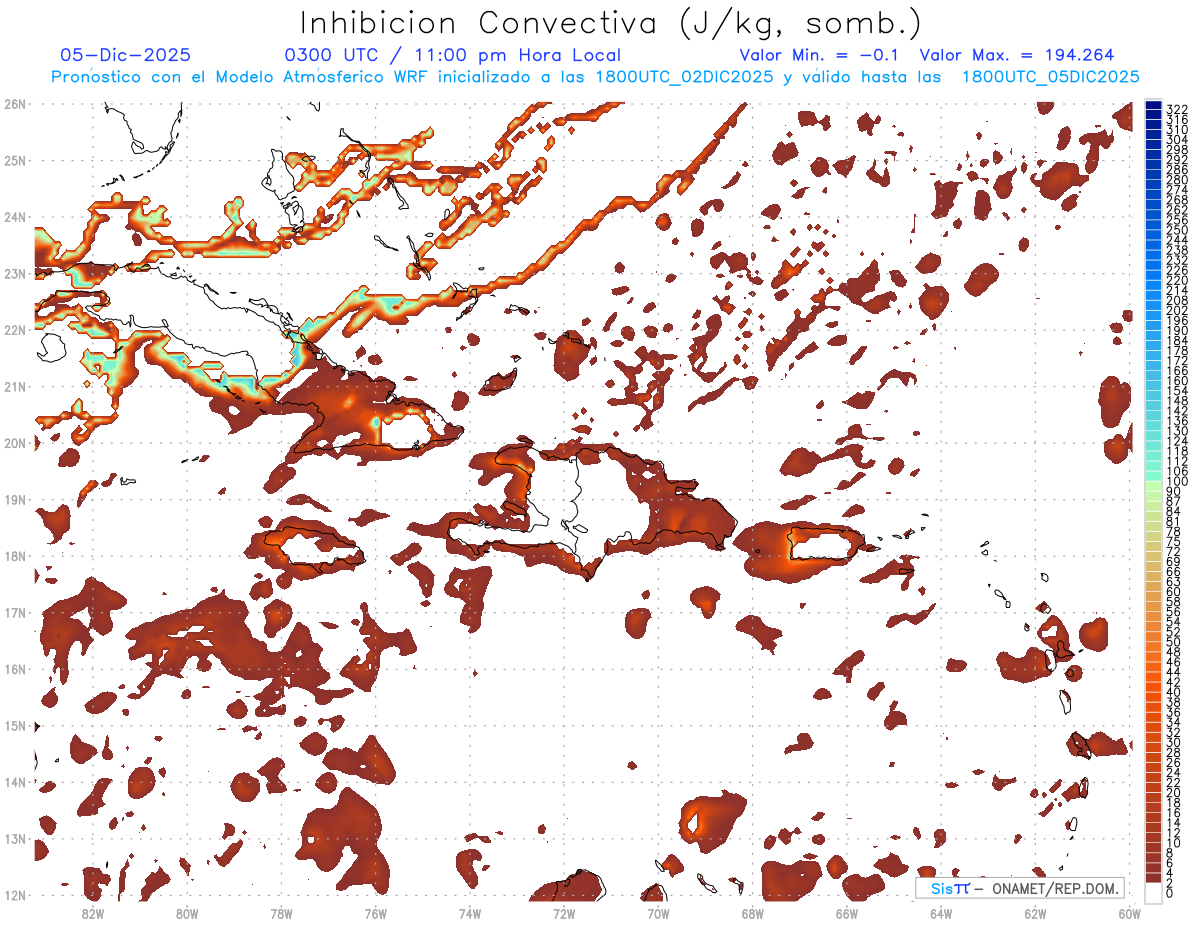Image resolution: width=1200 pixels, height=927 pixels.
Task: Click the 72W longitude label
Action: click(564, 913)
